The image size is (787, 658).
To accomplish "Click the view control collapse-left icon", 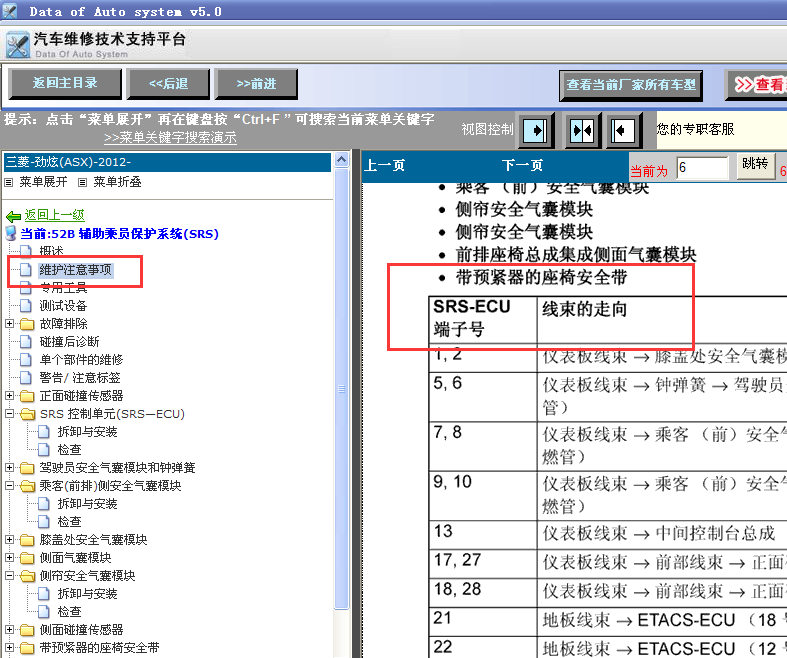I will click(x=623, y=130).
